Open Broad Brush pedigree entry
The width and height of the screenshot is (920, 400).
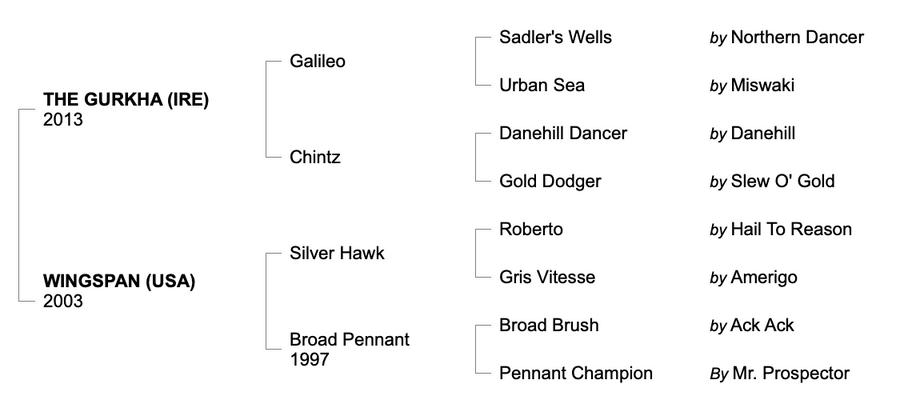coord(549,325)
